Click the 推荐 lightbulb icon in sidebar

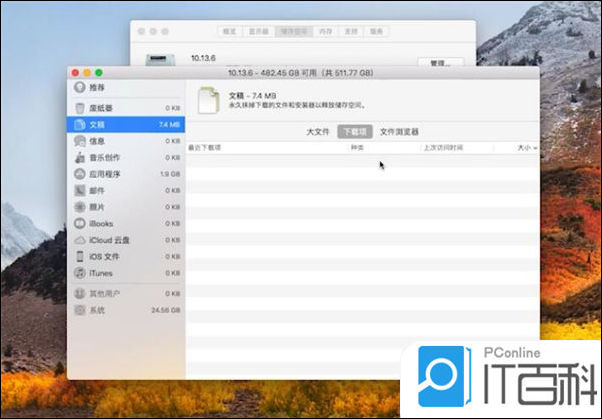[x=80, y=88]
